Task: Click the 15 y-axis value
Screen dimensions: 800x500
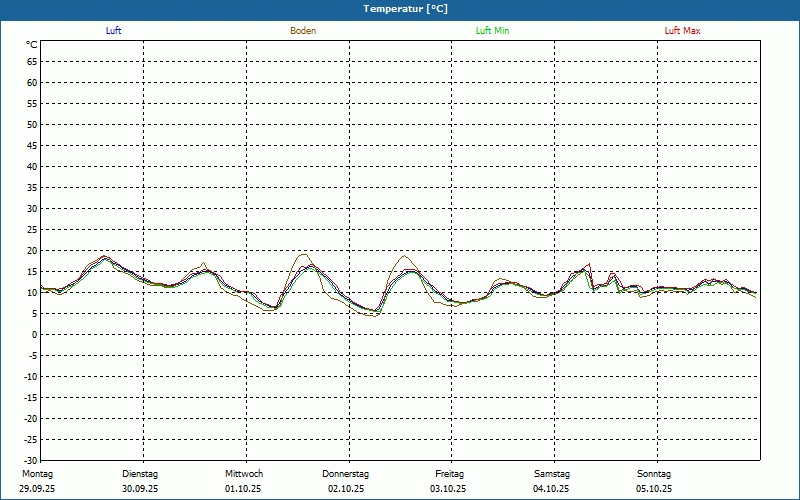Action: coord(32,271)
